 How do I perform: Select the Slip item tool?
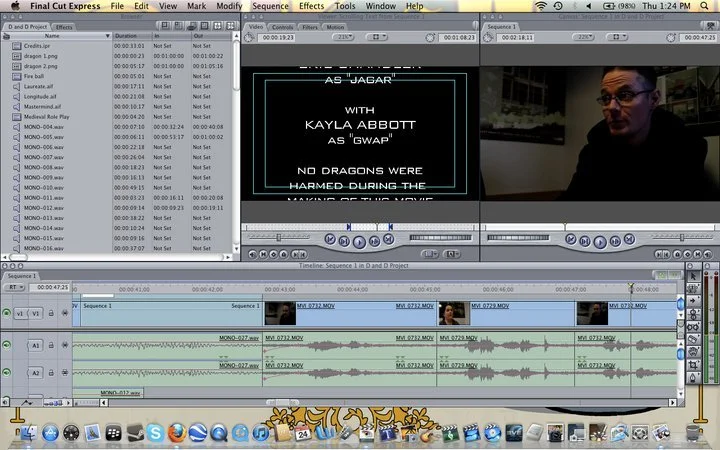coord(693,327)
